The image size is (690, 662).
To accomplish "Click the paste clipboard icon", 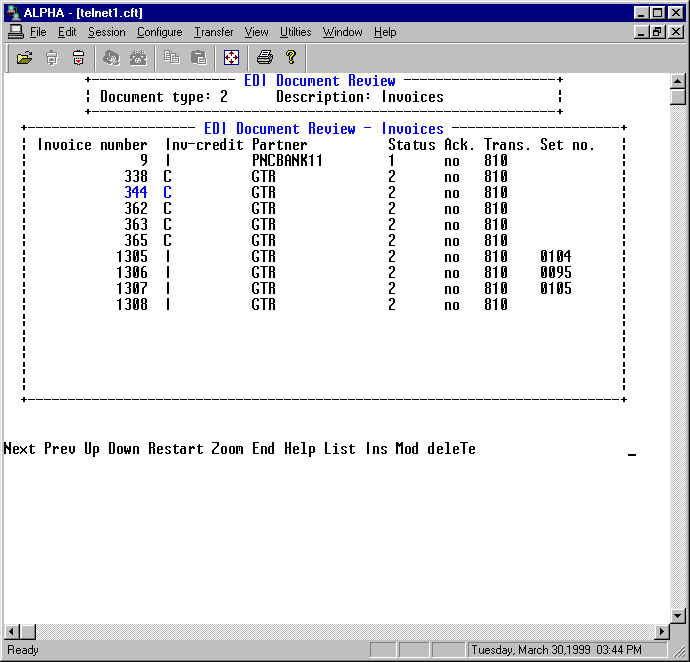I will (198, 58).
